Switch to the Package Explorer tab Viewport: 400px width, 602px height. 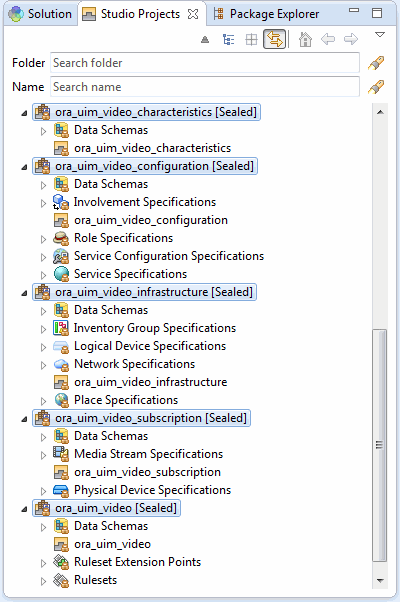pos(266,14)
